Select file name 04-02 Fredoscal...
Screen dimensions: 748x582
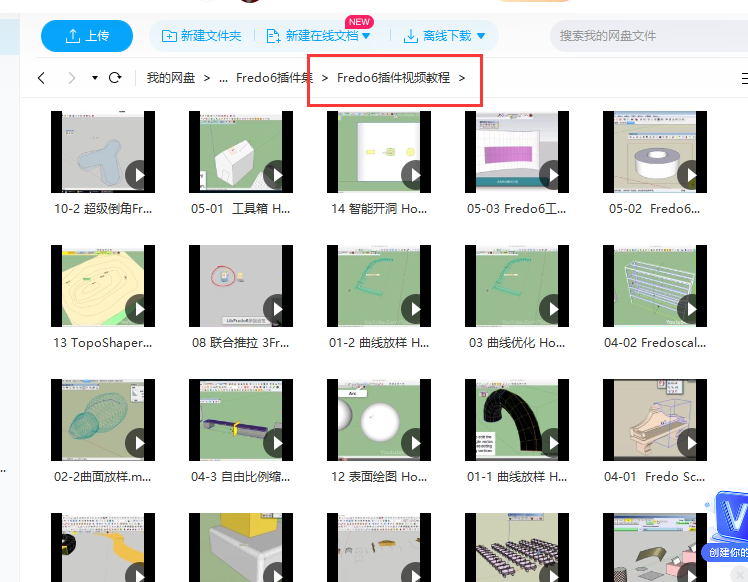[x=654, y=343]
